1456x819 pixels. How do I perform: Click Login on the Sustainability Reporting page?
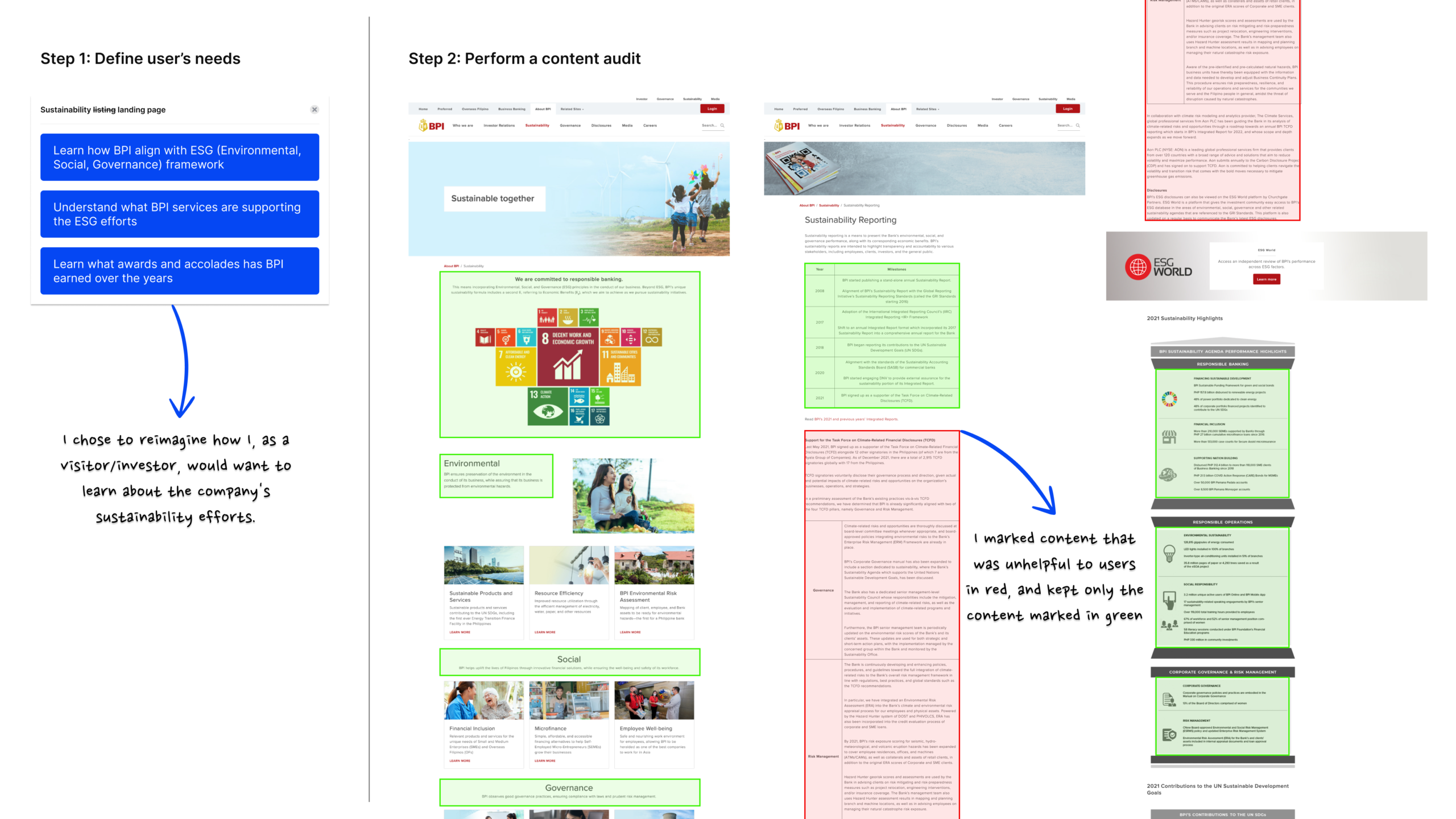click(x=1068, y=109)
